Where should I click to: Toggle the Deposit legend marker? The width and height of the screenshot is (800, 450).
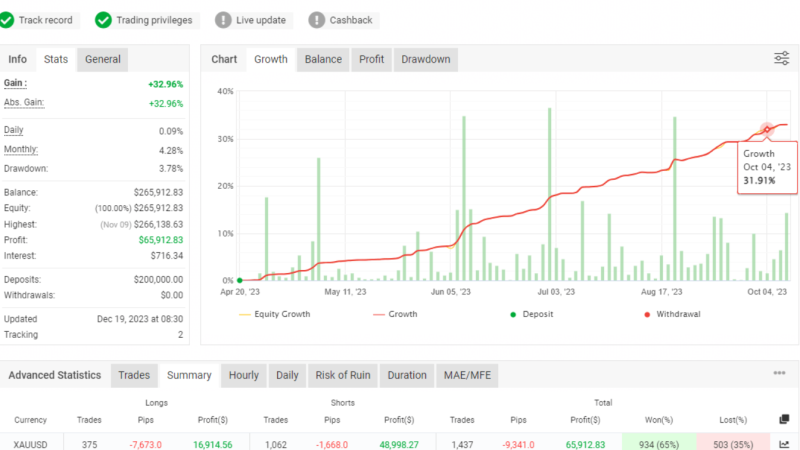[533, 314]
